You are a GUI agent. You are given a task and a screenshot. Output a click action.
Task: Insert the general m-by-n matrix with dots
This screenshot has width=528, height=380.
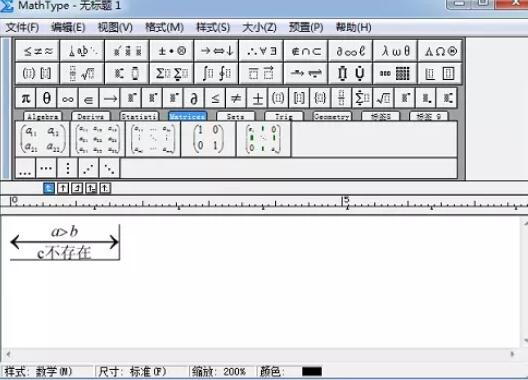[153, 139]
